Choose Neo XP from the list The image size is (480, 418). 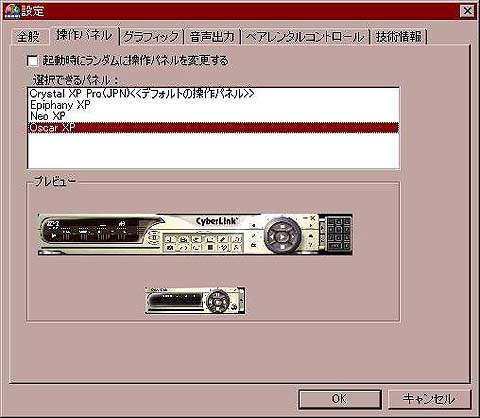pyautogui.click(x=213, y=116)
